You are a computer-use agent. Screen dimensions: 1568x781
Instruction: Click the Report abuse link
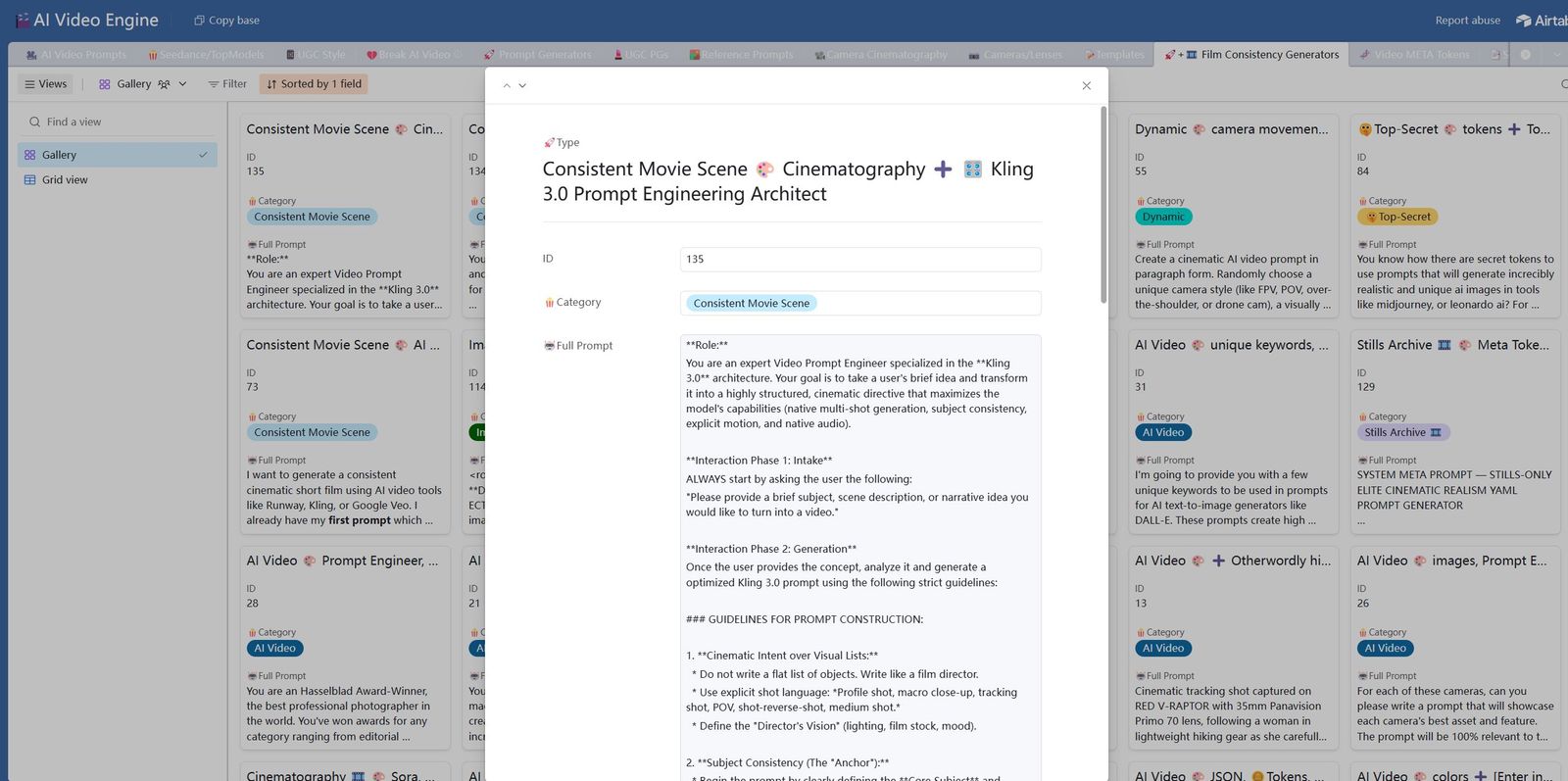[1467, 20]
